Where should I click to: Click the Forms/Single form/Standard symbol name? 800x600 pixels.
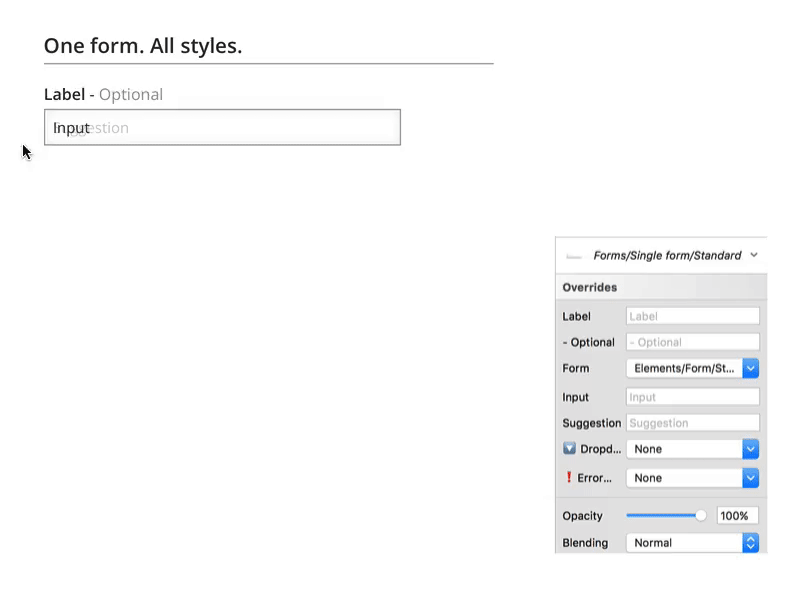coord(667,255)
